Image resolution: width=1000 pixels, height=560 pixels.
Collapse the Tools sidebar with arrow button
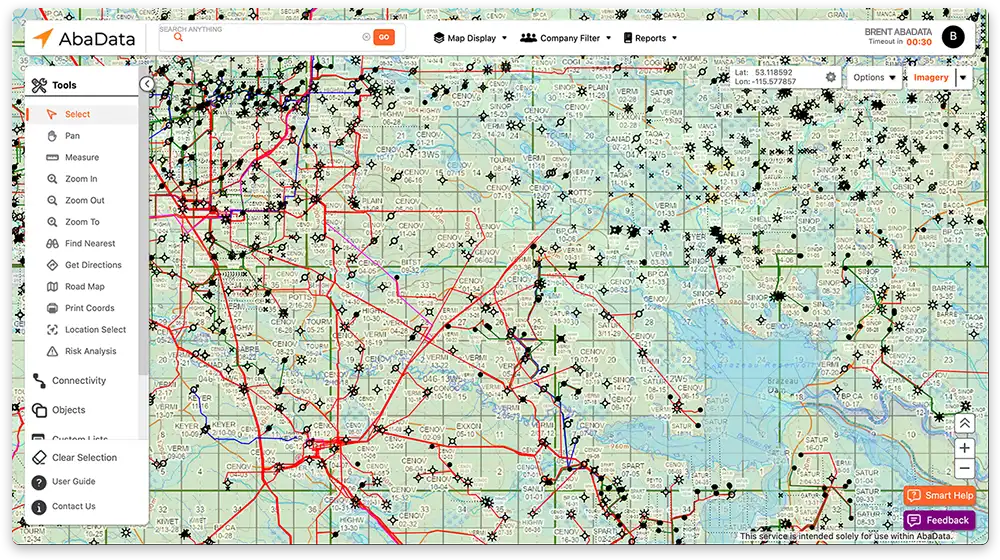tap(147, 85)
